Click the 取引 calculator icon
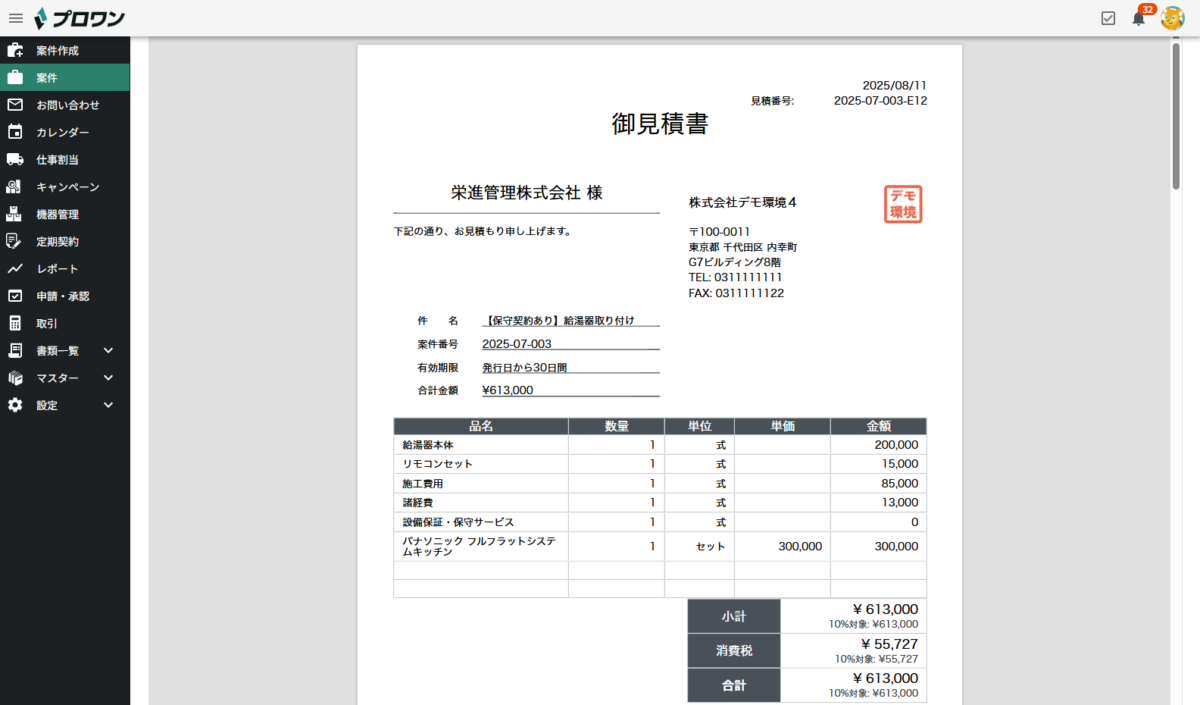 click(15, 323)
